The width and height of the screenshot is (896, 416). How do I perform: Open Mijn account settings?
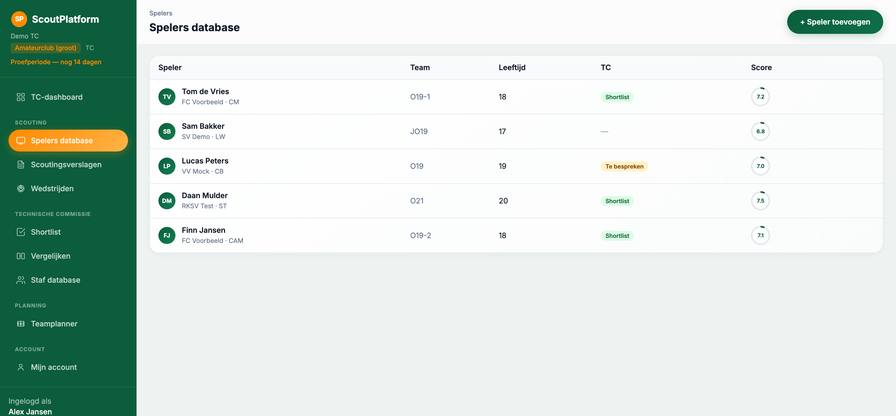(x=68, y=367)
